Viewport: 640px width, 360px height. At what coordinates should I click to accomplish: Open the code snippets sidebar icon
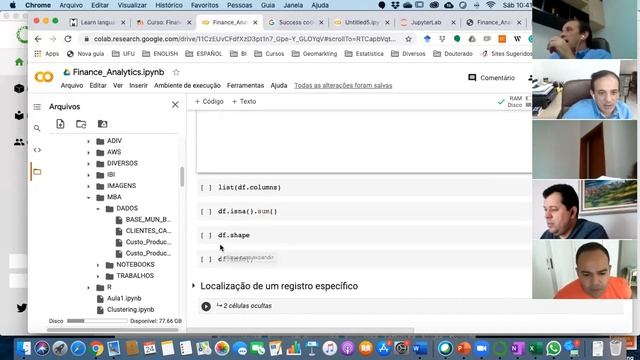tap(37, 150)
